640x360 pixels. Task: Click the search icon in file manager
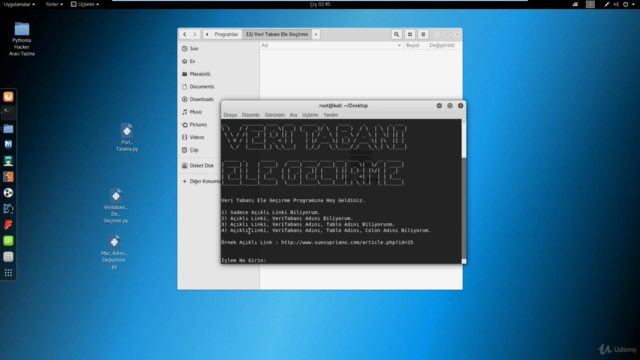click(396, 34)
